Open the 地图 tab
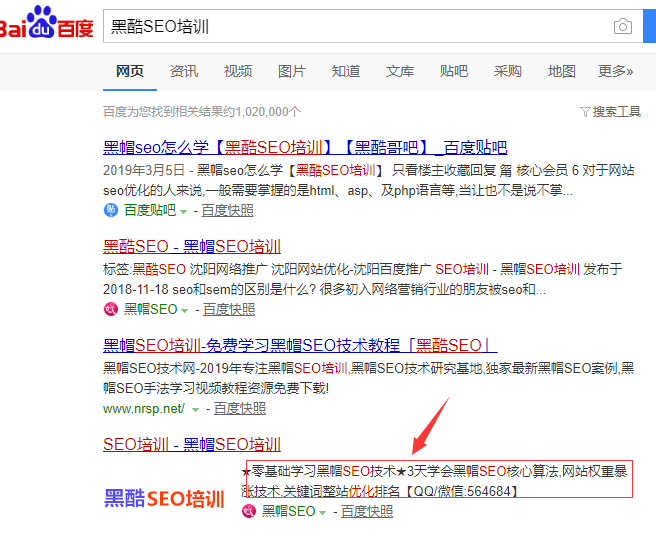656x533 pixels. pyautogui.click(x=561, y=71)
